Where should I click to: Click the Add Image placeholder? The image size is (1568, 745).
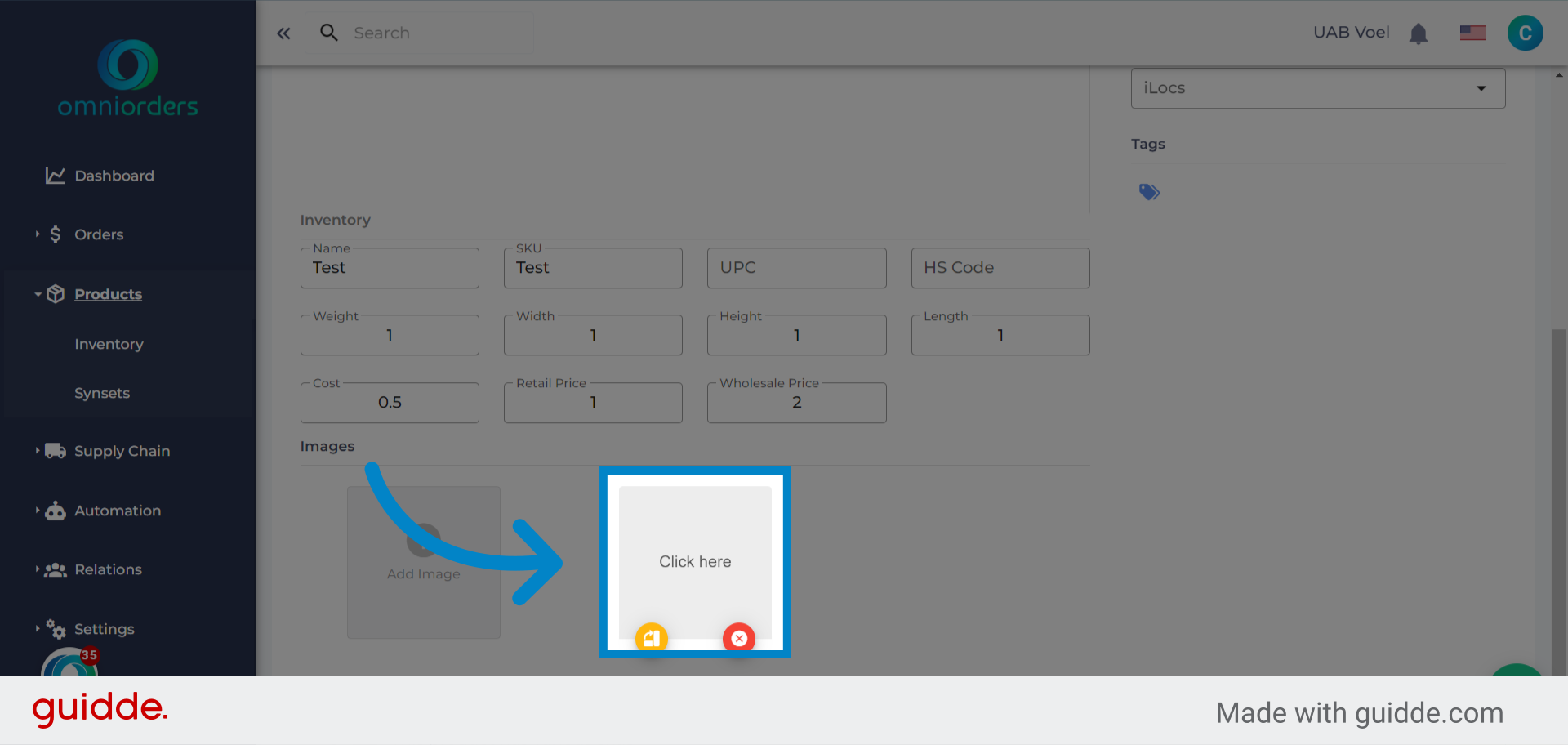coord(423,562)
